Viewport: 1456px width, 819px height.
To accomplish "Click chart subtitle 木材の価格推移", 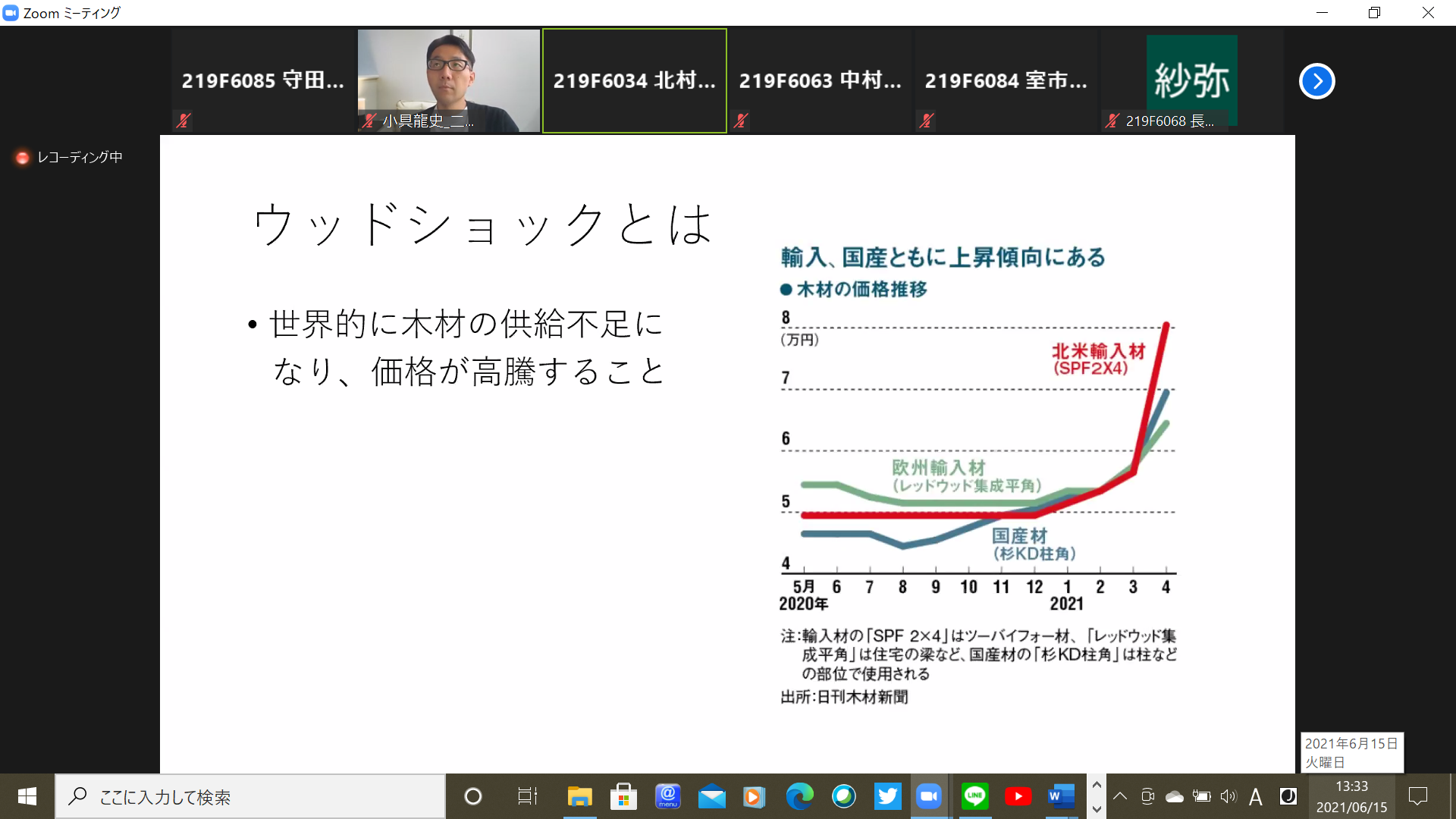I will [861, 289].
